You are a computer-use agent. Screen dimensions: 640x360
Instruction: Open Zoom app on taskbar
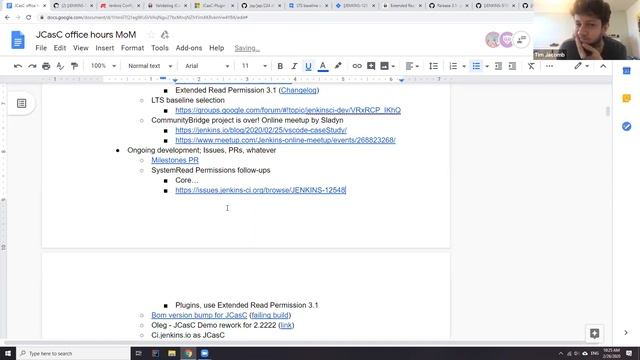click(x=204, y=353)
